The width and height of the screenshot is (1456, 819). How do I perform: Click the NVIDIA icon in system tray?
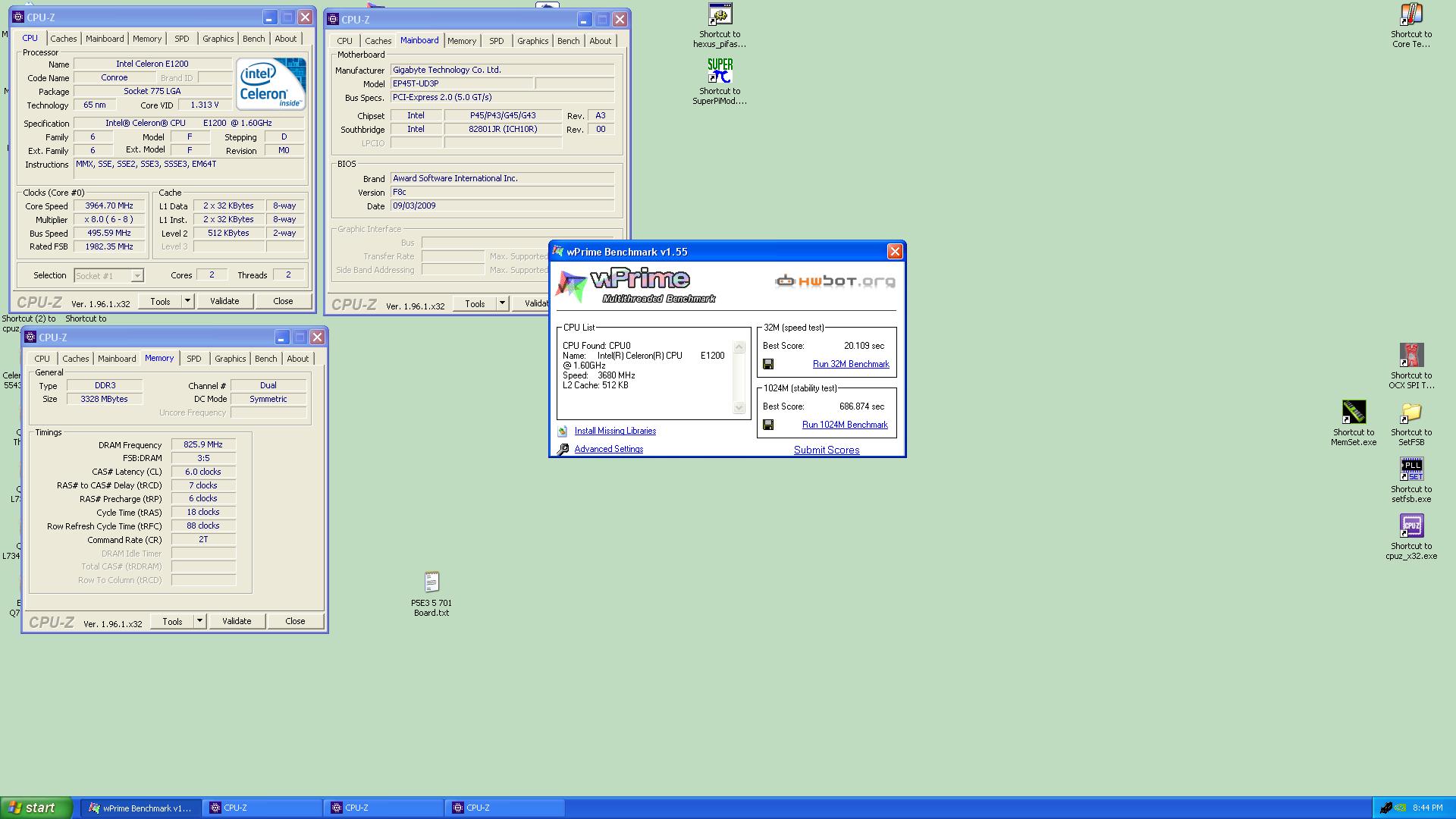1401,808
